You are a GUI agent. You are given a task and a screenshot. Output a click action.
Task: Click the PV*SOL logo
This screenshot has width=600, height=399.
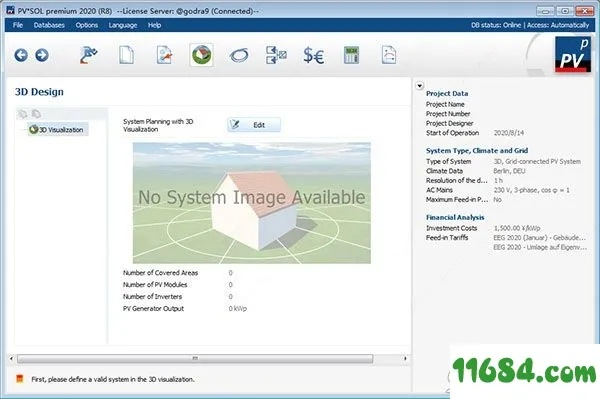click(x=573, y=54)
